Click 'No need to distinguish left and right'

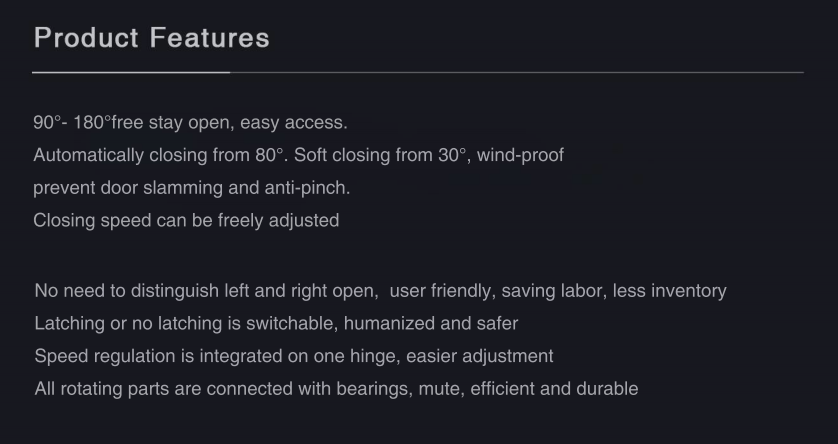tap(181, 291)
